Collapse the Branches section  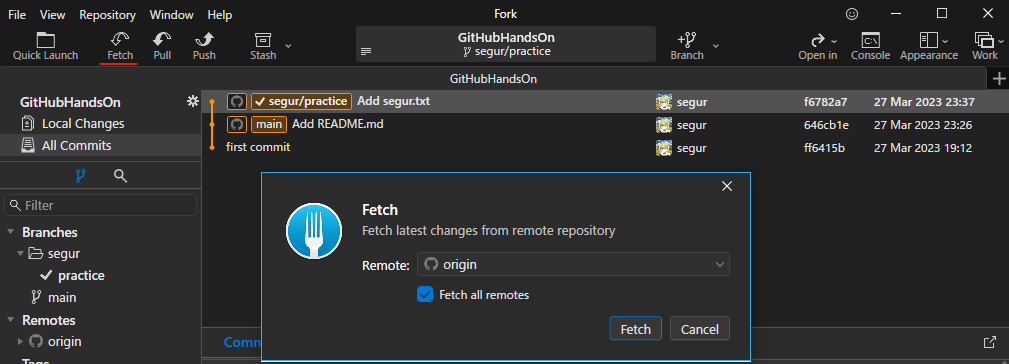pos(11,232)
